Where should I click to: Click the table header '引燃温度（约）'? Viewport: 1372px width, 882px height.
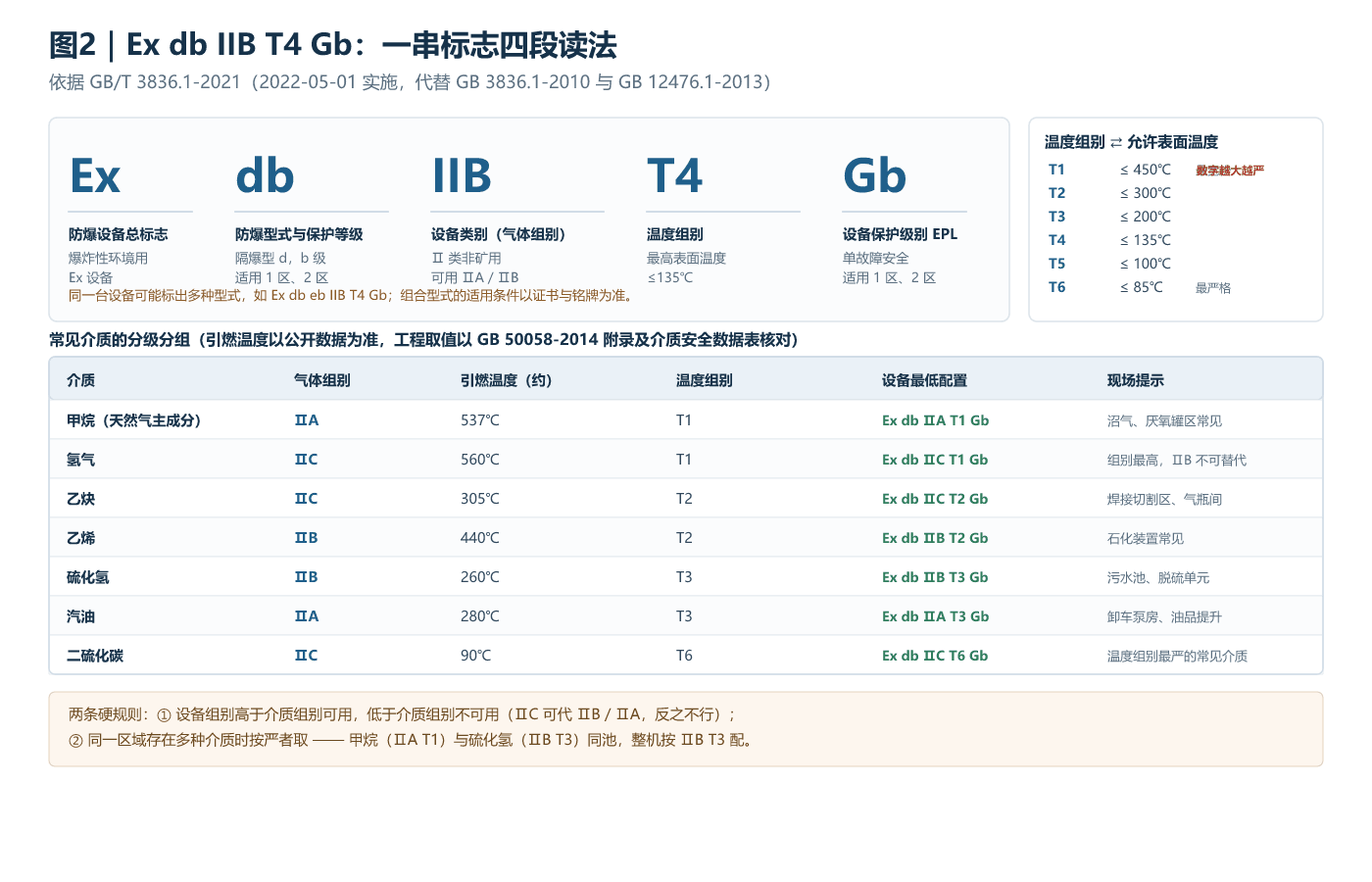click(x=507, y=380)
